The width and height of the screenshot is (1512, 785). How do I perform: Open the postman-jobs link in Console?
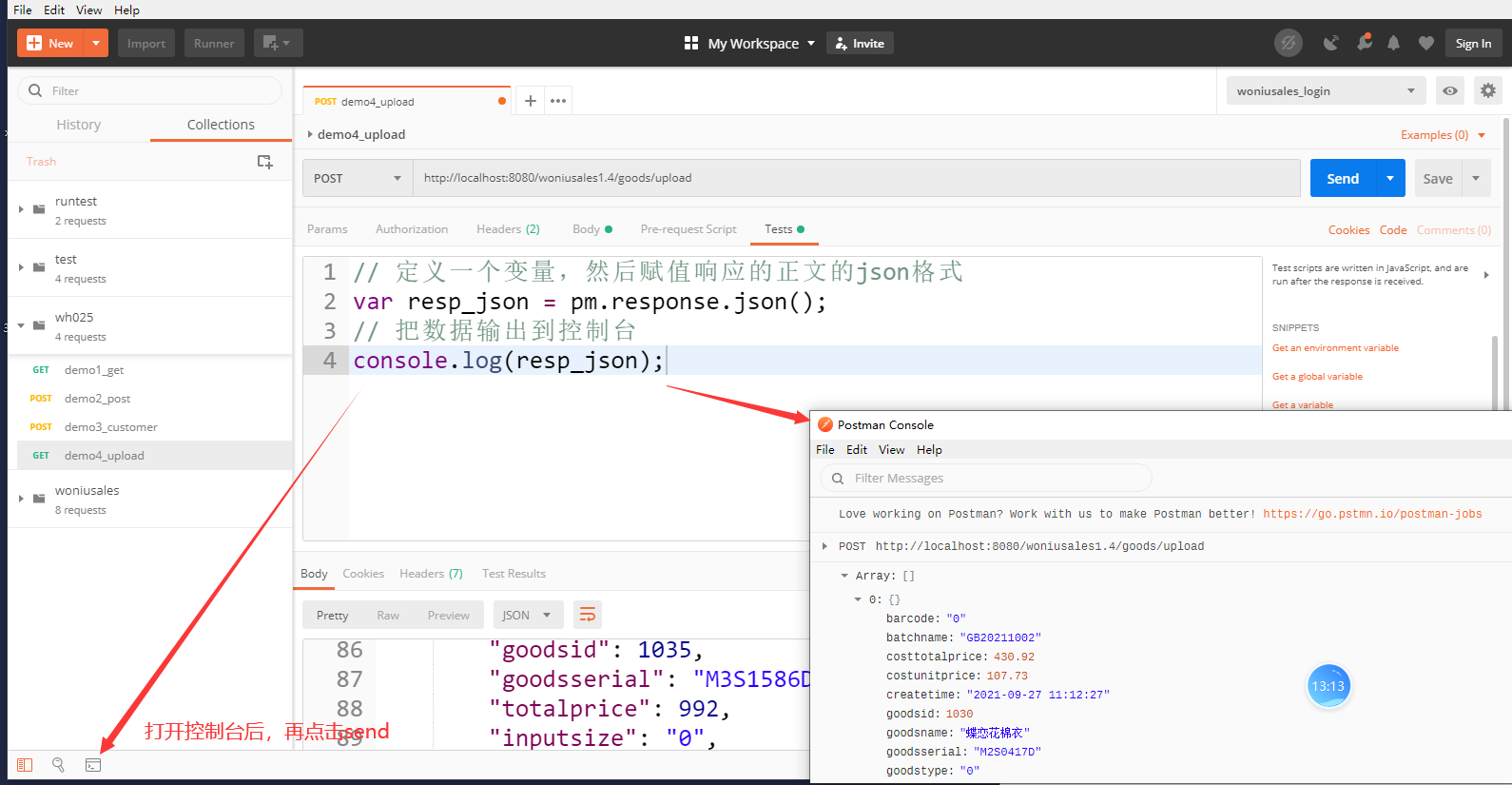[1372, 514]
